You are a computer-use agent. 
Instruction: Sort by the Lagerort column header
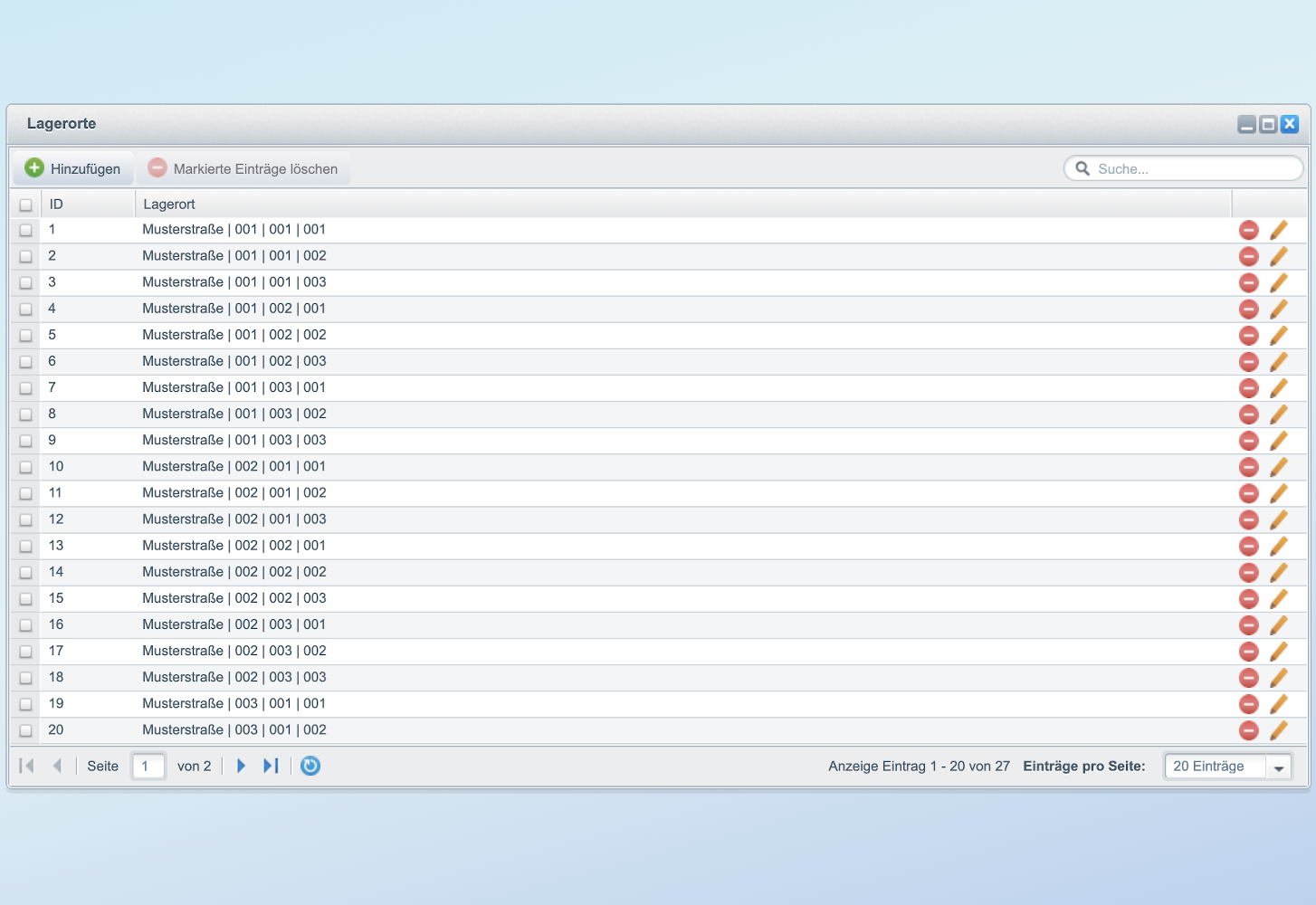[683, 205]
